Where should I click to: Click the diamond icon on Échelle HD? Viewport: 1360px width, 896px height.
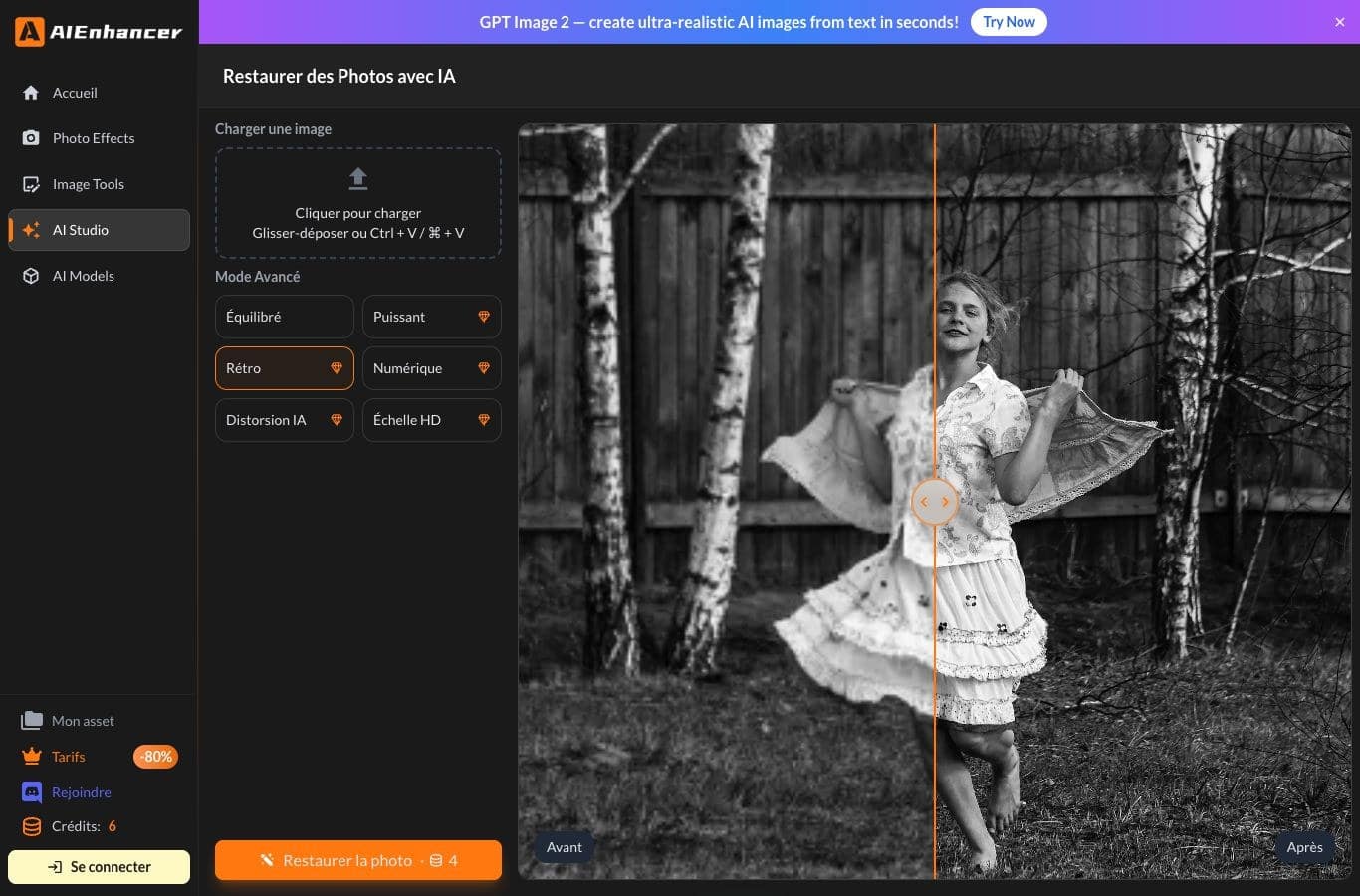click(x=484, y=420)
